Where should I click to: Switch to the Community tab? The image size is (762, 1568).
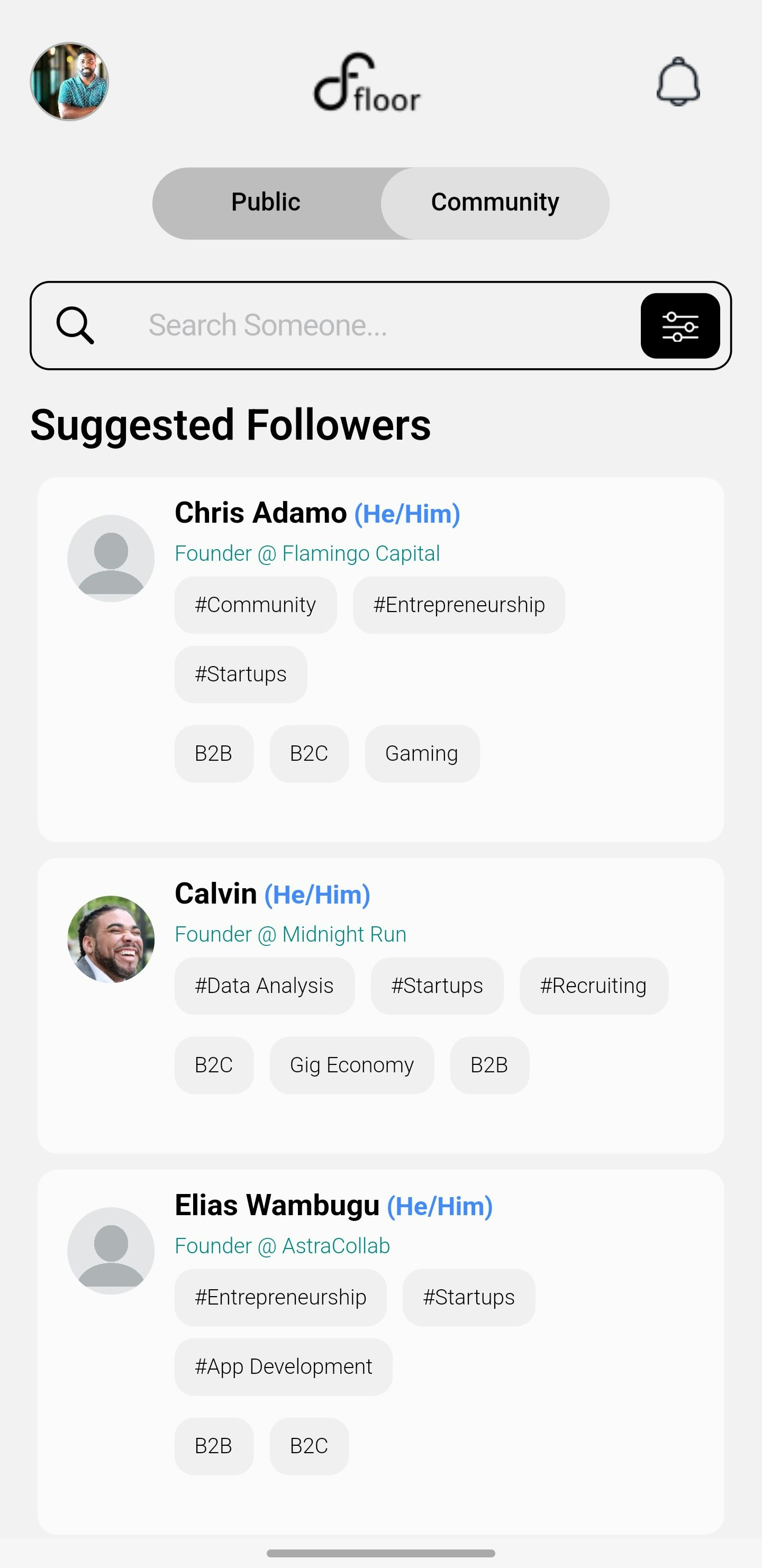point(495,202)
